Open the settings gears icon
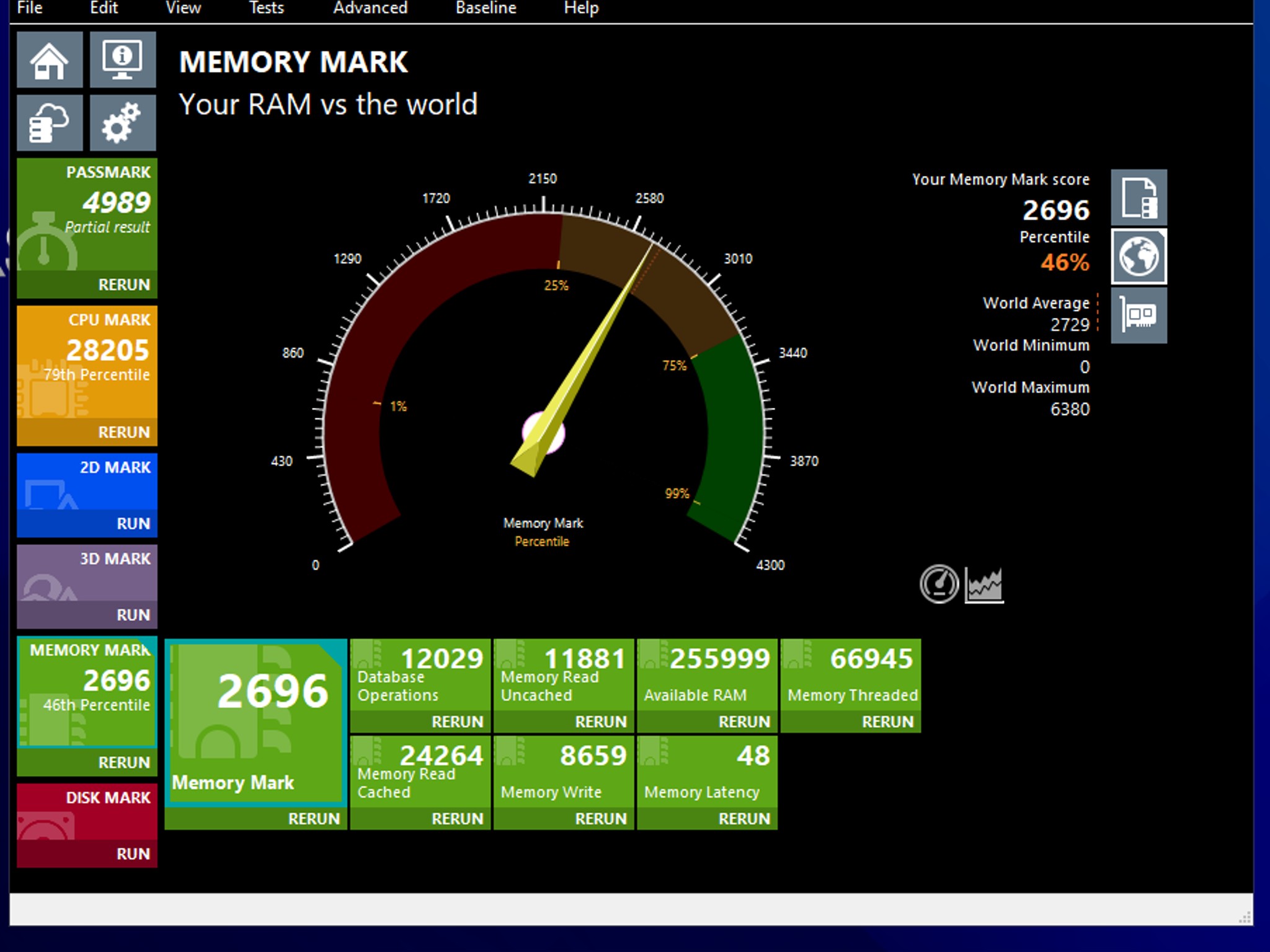 tap(123, 123)
